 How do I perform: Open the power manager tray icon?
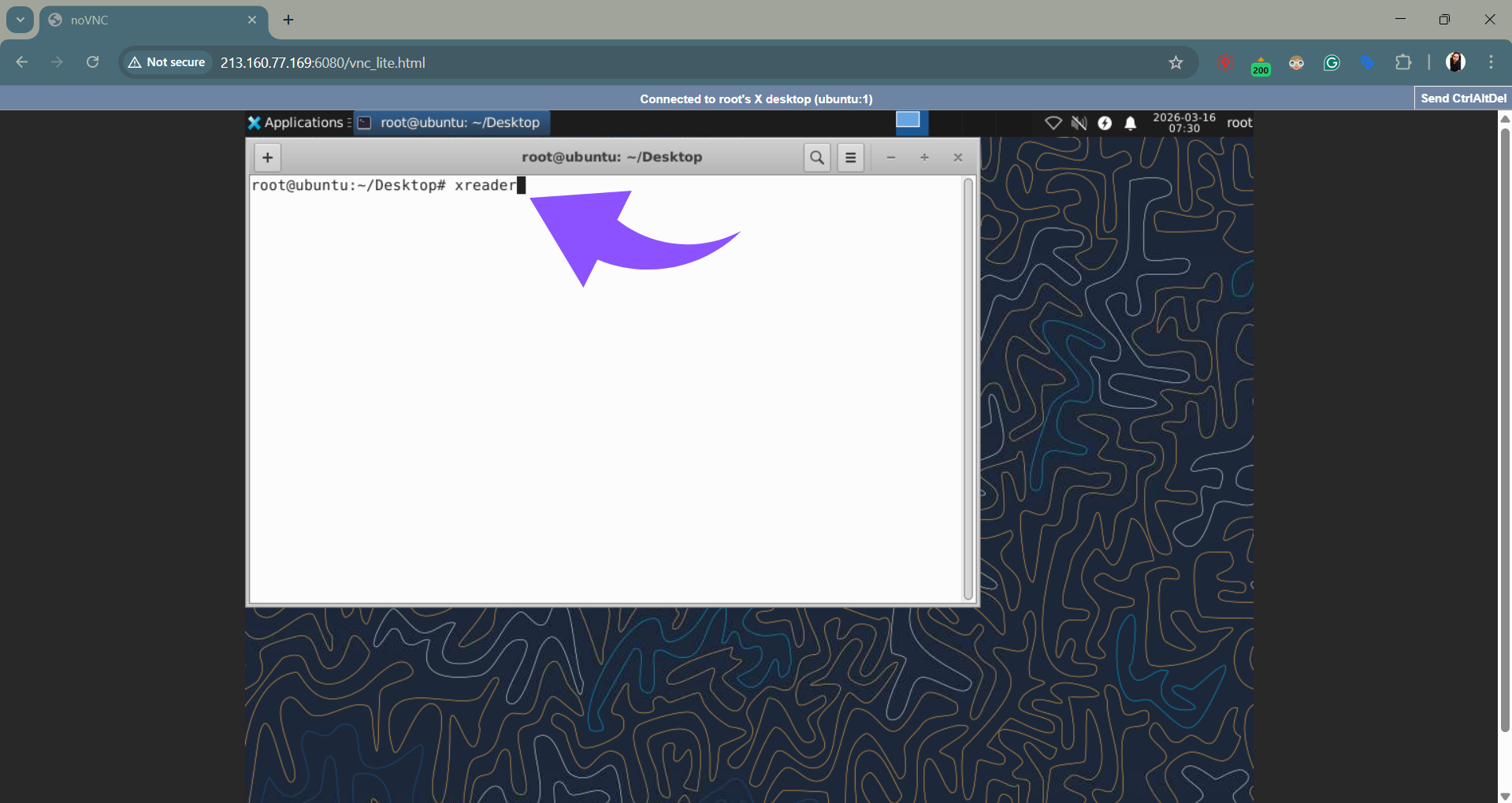(1105, 123)
